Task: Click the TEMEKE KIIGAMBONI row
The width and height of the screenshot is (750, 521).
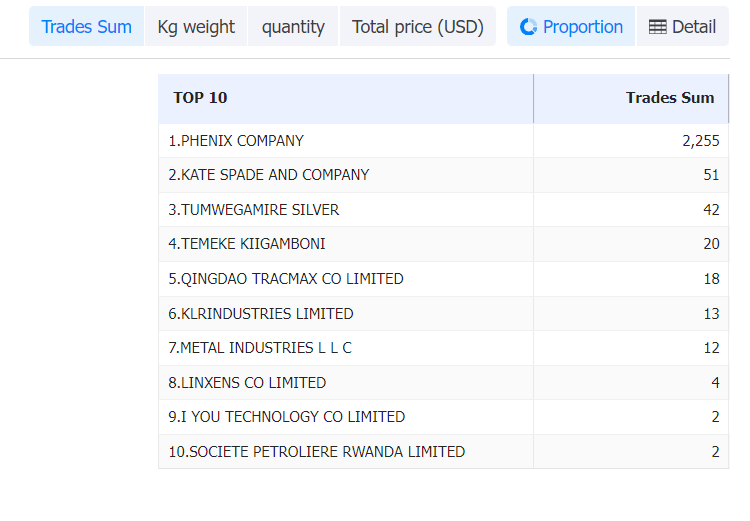Action: (x=247, y=244)
